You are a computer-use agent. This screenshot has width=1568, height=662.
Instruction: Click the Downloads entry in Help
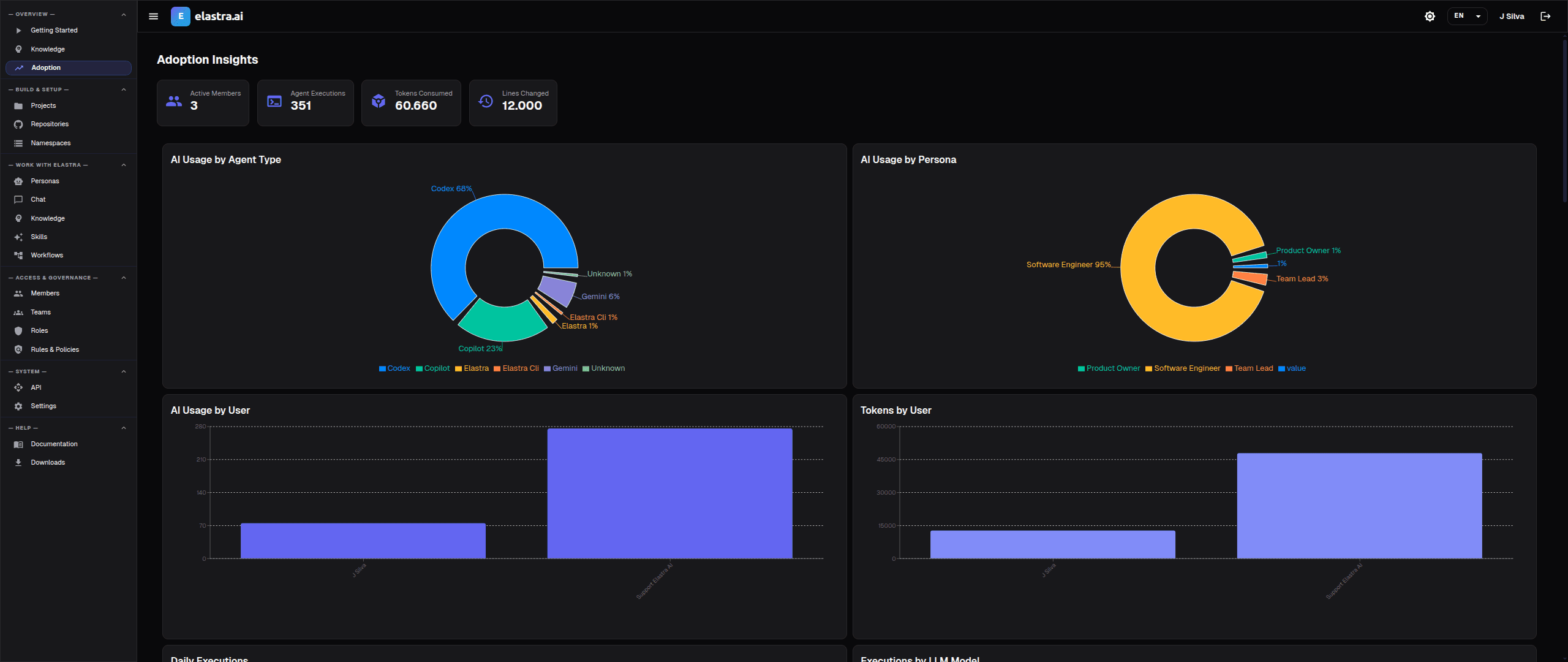48,462
